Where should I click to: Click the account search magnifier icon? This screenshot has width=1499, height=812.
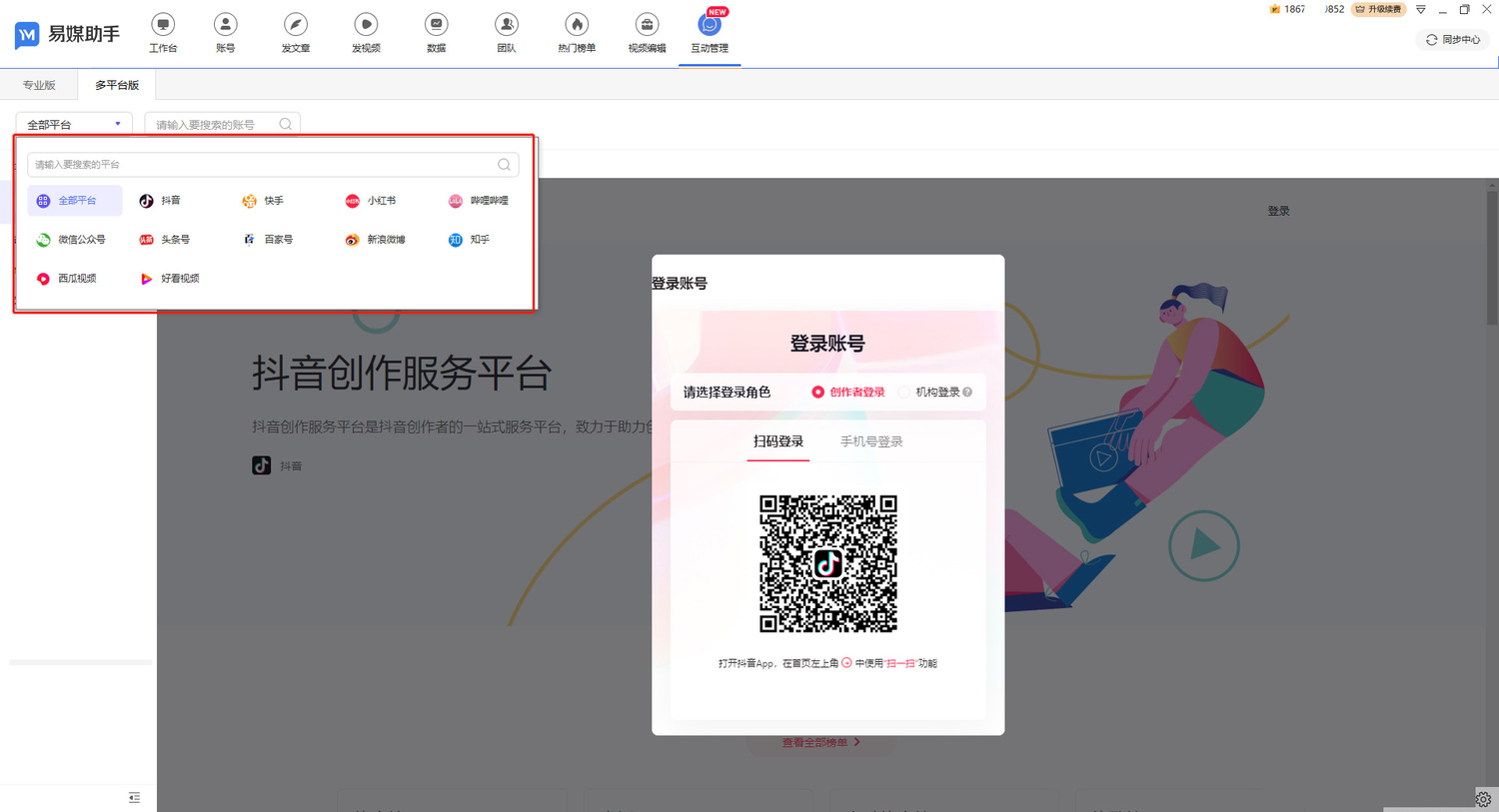click(x=286, y=124)
